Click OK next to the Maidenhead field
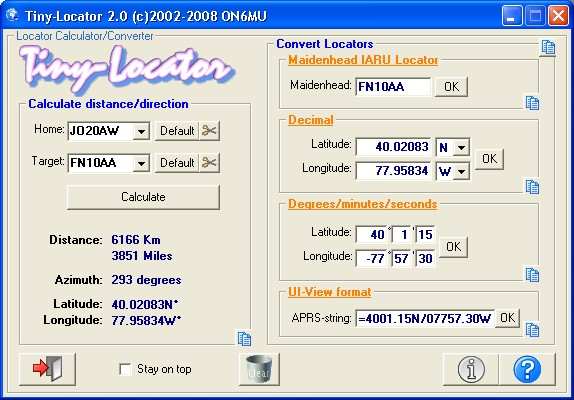Viewport: 574px width, 400px height. click(451, 87)
